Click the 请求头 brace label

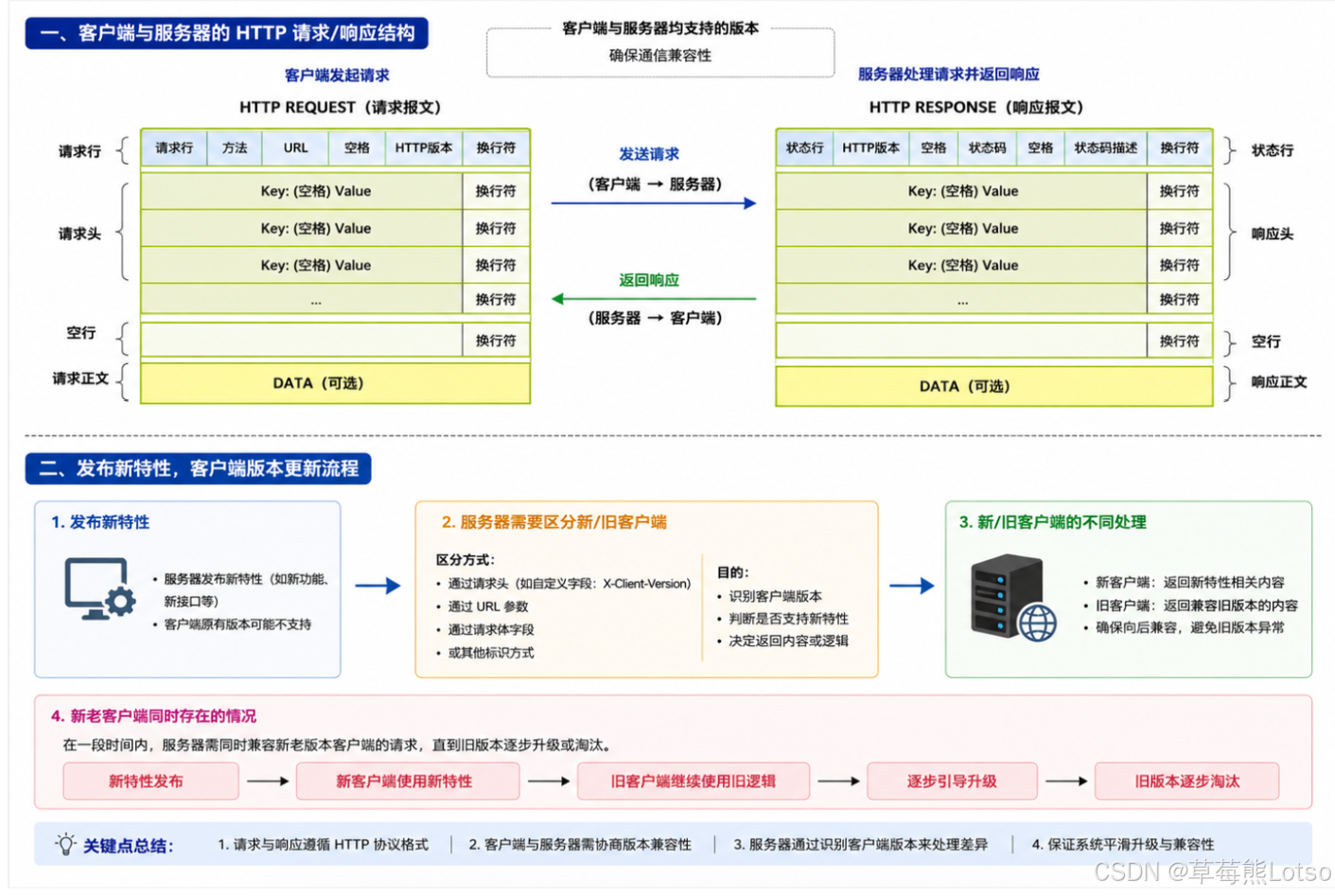[79, 234]
